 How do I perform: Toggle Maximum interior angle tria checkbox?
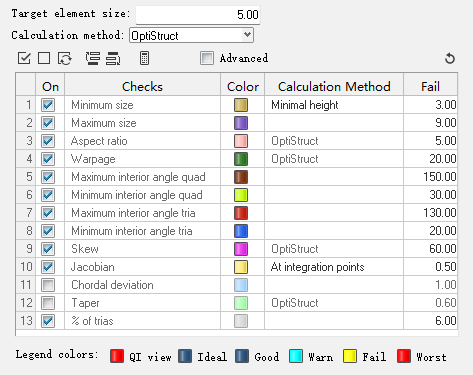(48, 213)
